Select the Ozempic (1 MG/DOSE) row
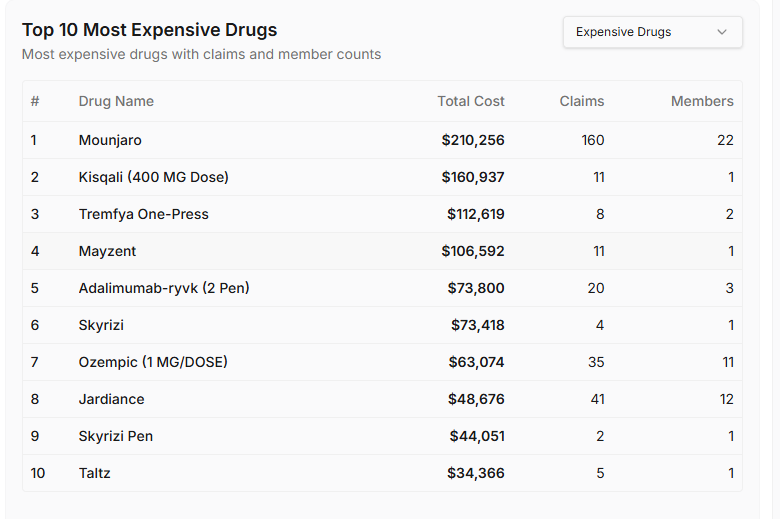The height and width of the screenshot is (519, 780). [x=153, y=362]
